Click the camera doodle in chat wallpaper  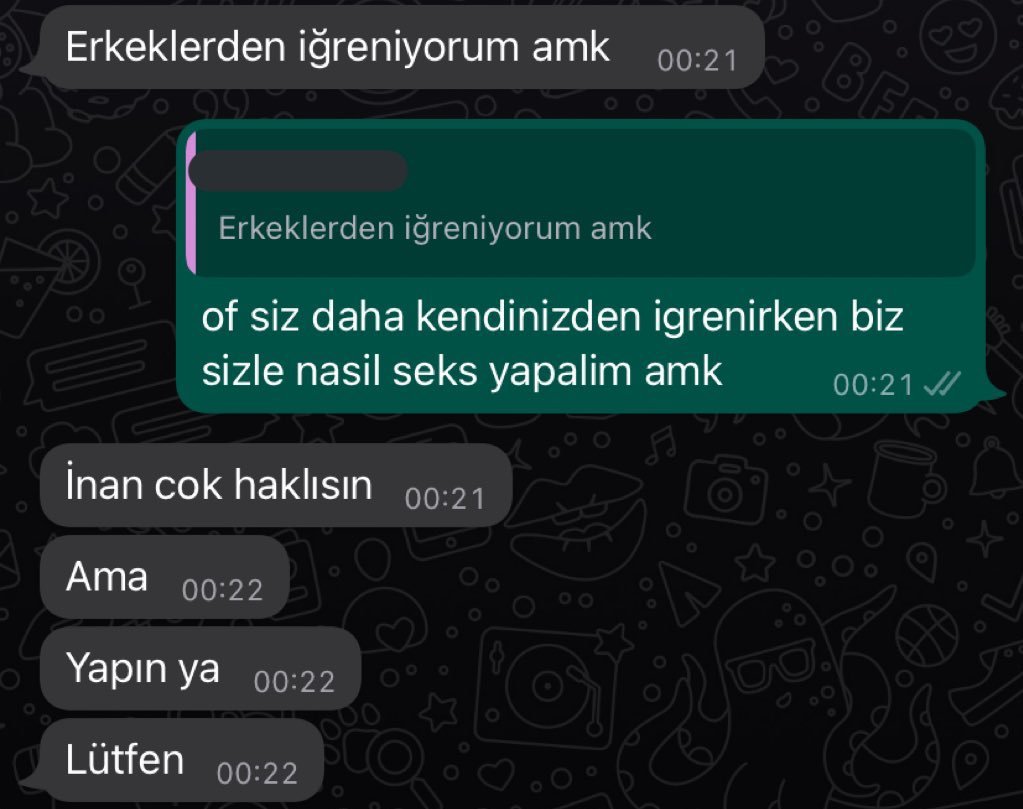(725, 491)
